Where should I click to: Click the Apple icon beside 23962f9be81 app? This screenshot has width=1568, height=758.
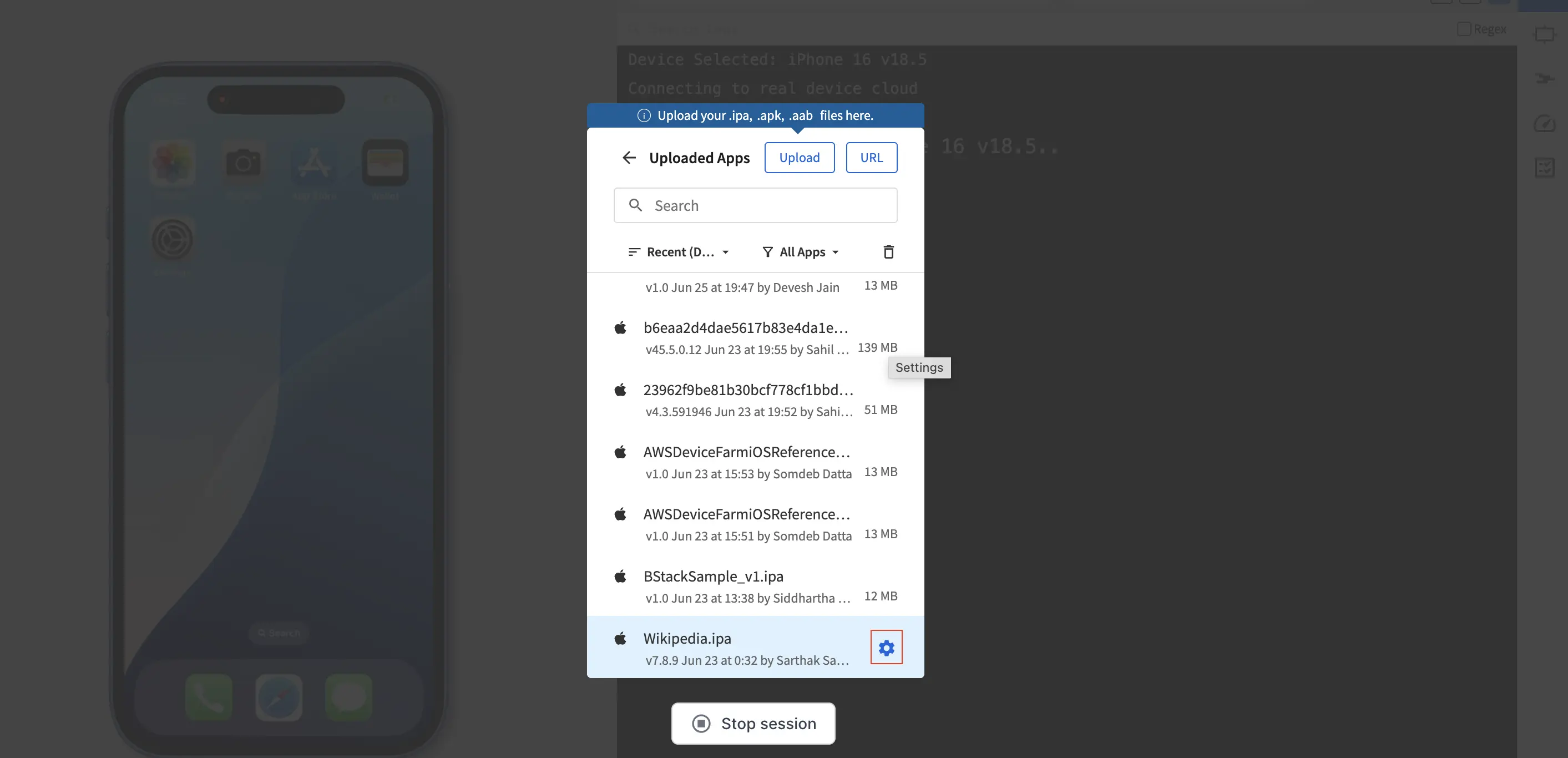(x=620, y=390)
